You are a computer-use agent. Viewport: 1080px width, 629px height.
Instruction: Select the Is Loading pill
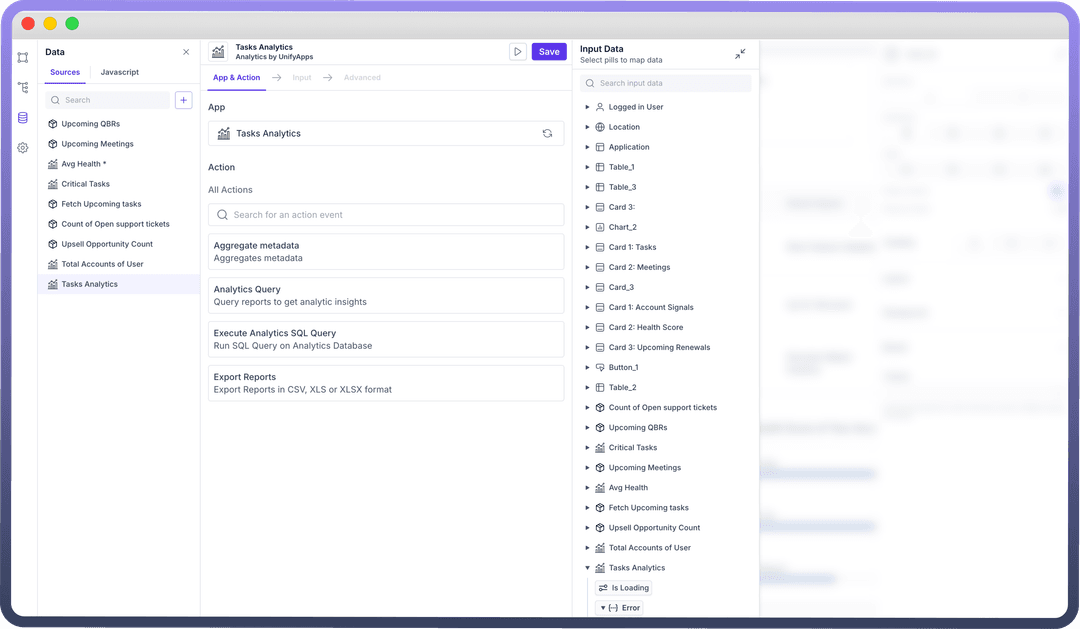623,588
